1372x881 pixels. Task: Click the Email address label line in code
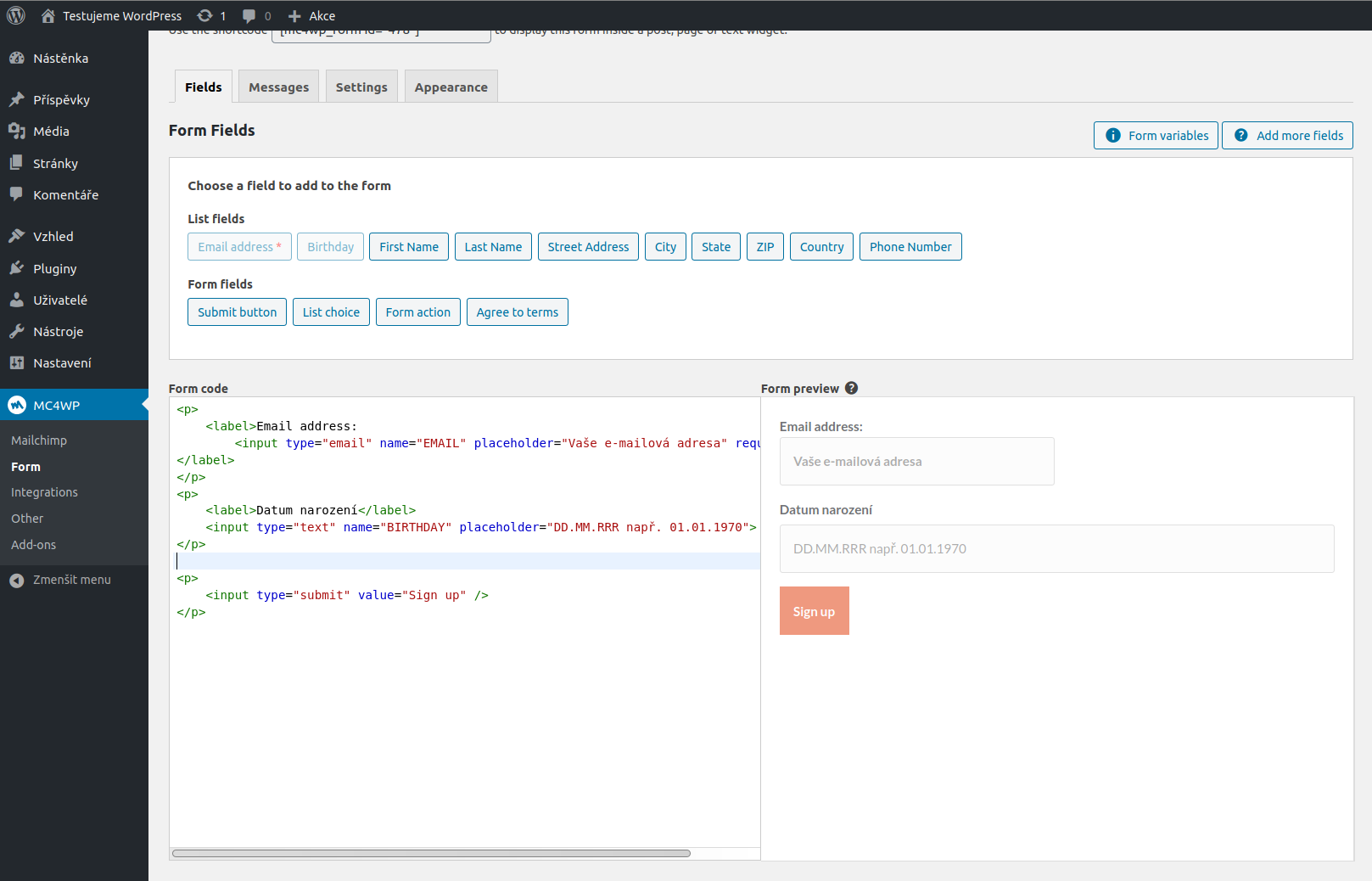pos(282,426)
